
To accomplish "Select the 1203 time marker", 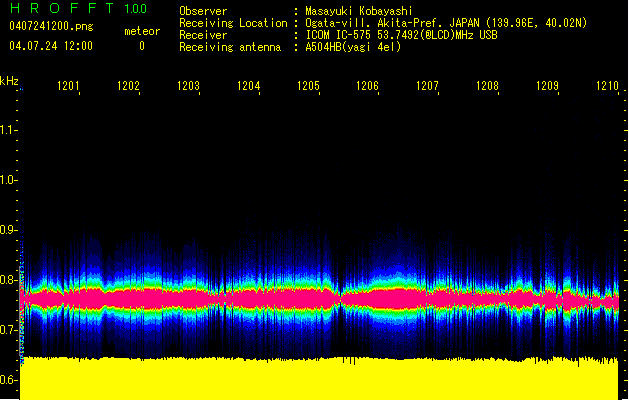I will (x=189, y=87).
